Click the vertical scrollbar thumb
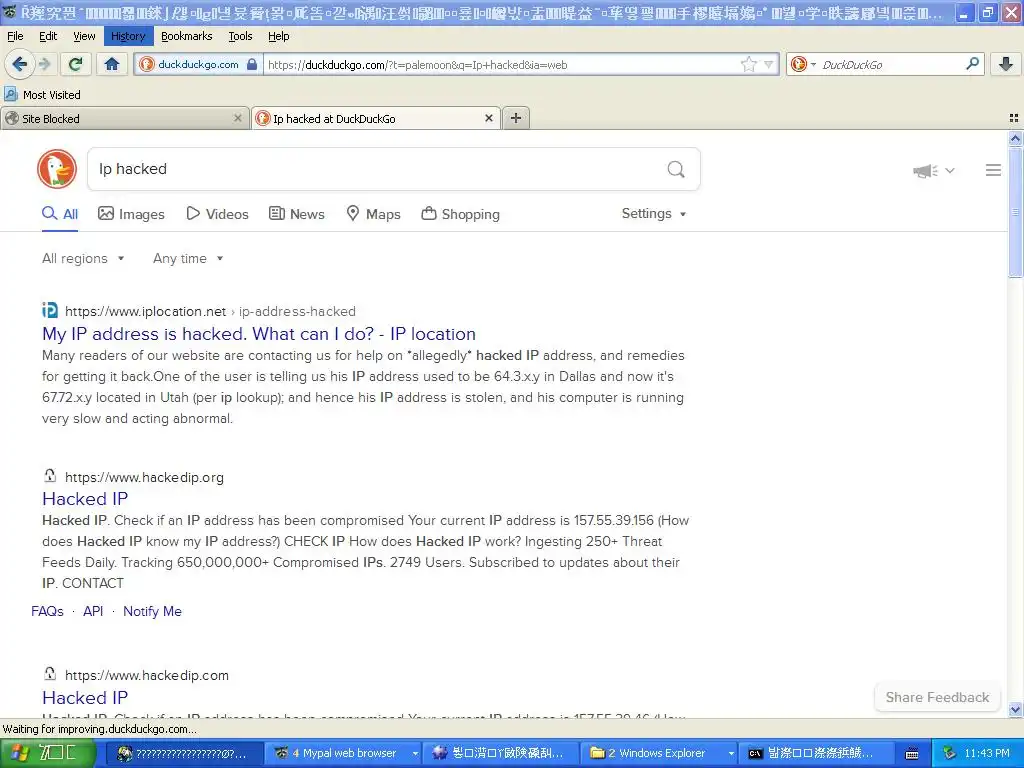The image size is (1024, 768). [1015, 212]
